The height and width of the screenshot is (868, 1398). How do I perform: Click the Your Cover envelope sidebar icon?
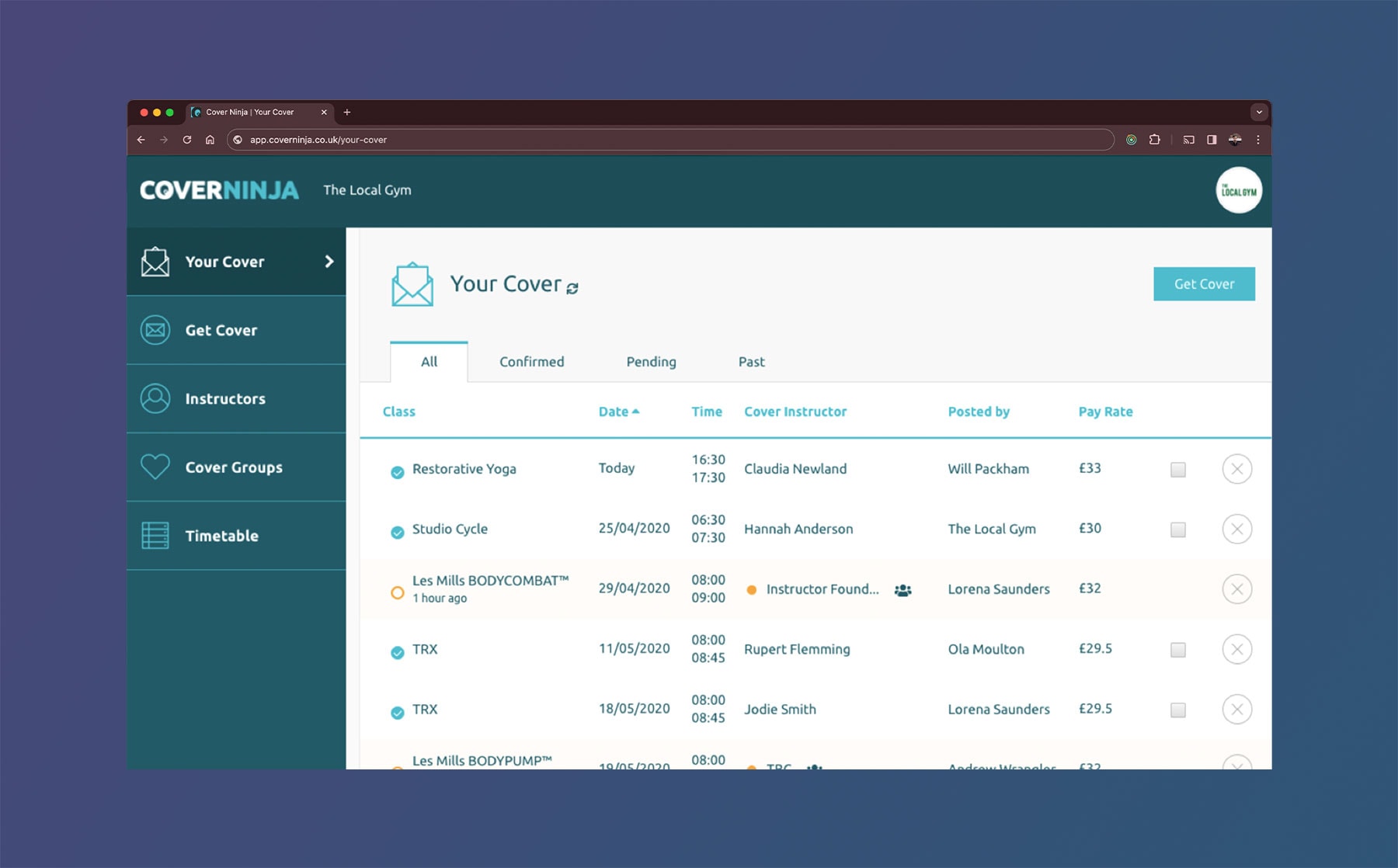155,262
